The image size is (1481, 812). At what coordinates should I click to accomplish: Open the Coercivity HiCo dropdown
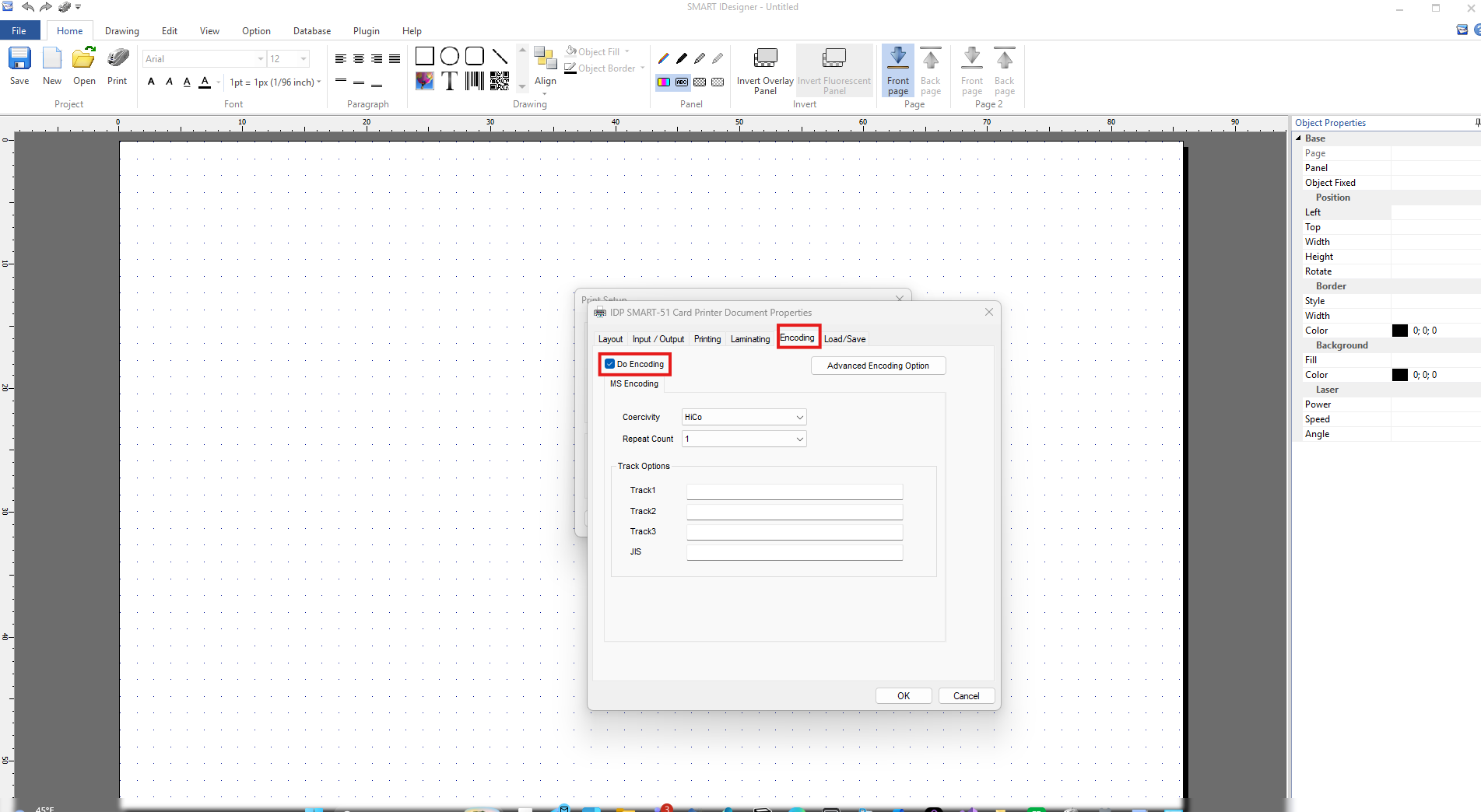744,417
